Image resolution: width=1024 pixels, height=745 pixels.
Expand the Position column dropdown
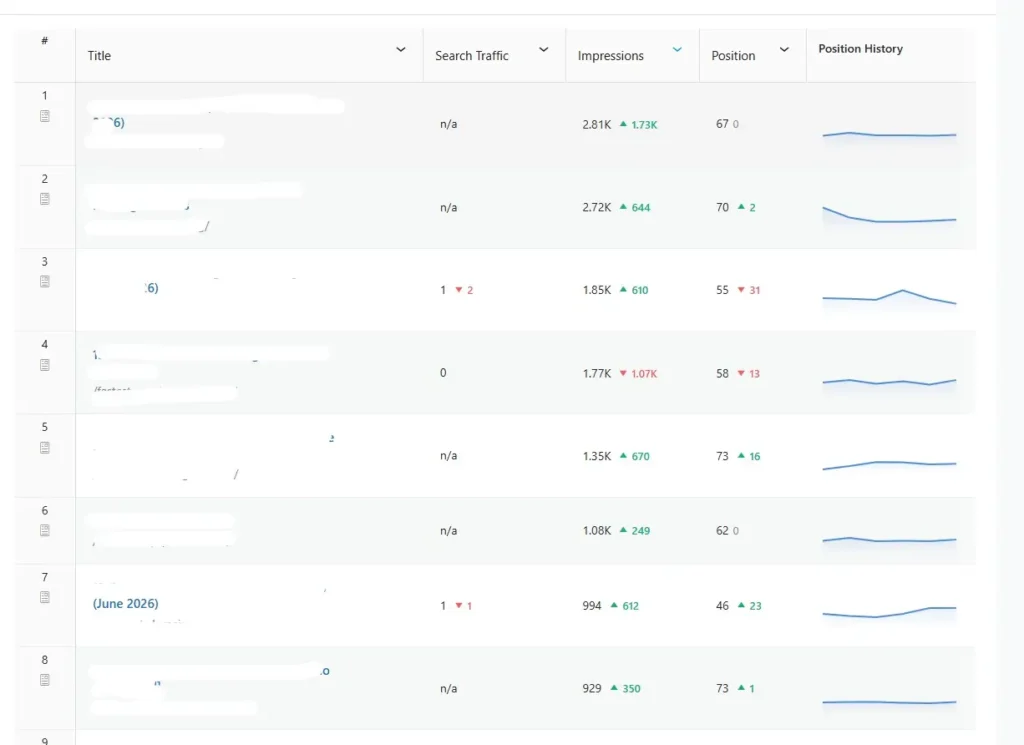[x=784, y=50]
